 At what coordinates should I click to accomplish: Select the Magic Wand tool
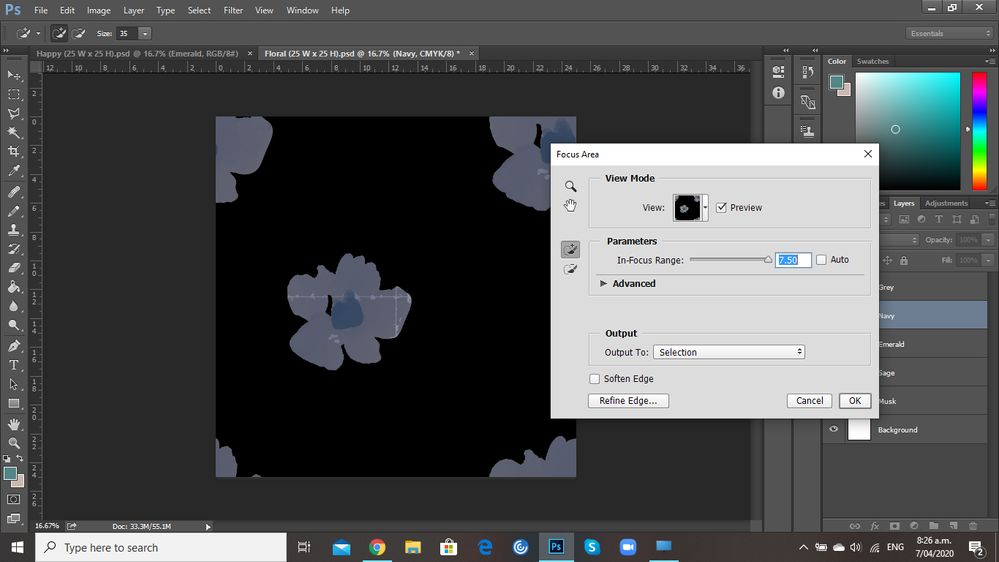pos(13,133)
